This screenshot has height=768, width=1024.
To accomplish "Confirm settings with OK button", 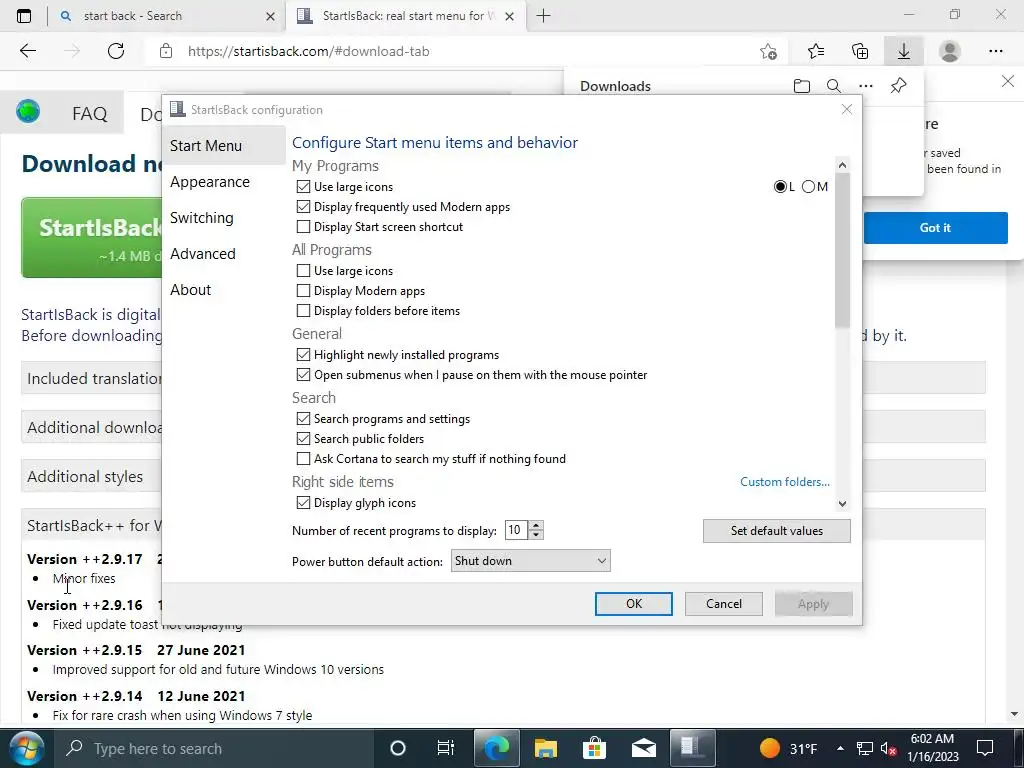I will (633, 603).
